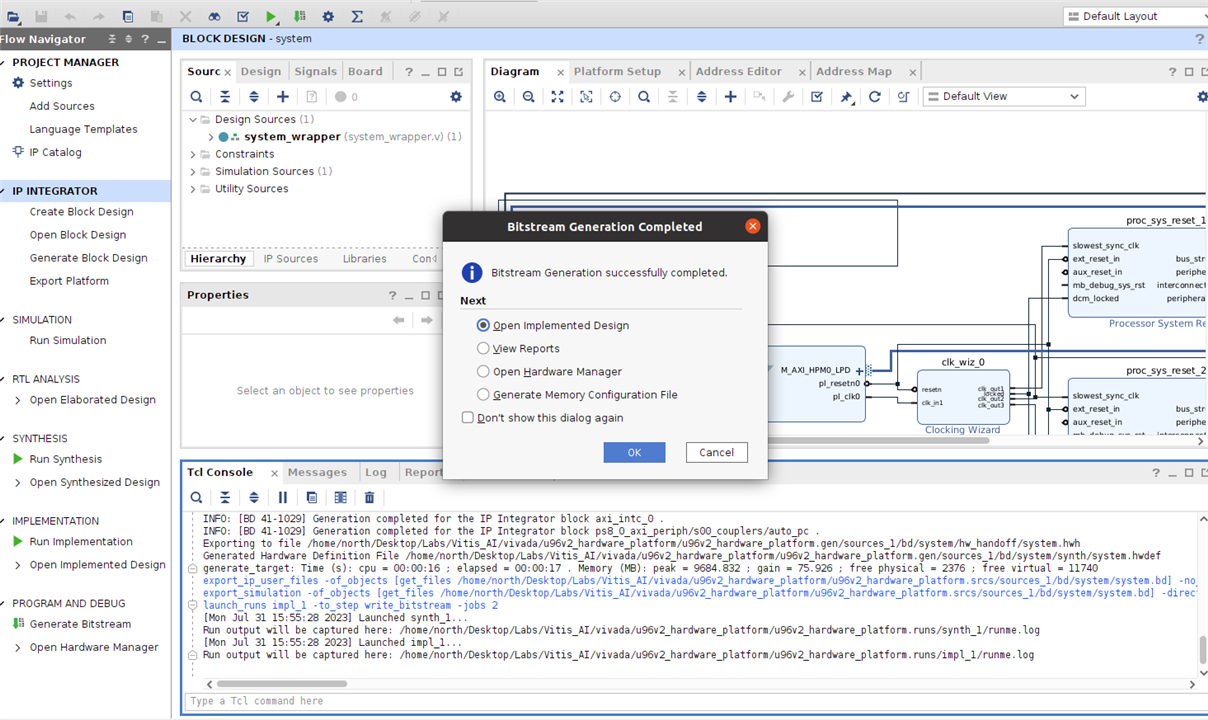Add IP with Diagram plus icon
This screenshot has height=720, width=1208.
pos(731,97)
